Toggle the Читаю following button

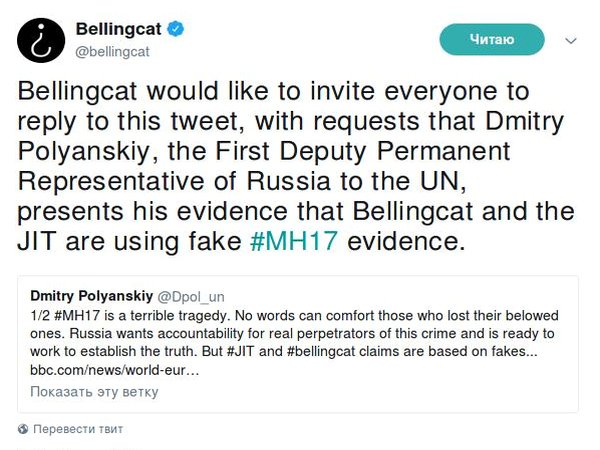tap(492, 40)
